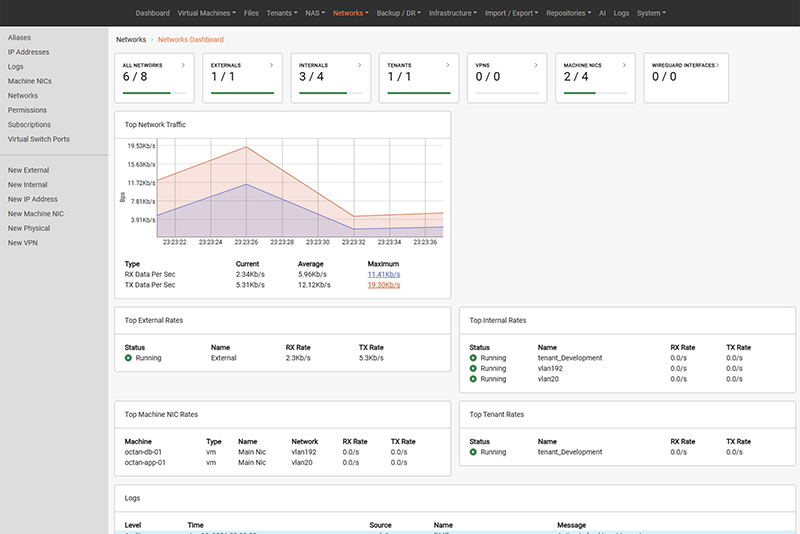
Task: Select tenant_Development in Top Tenant Rates
Action: [570, 452]
